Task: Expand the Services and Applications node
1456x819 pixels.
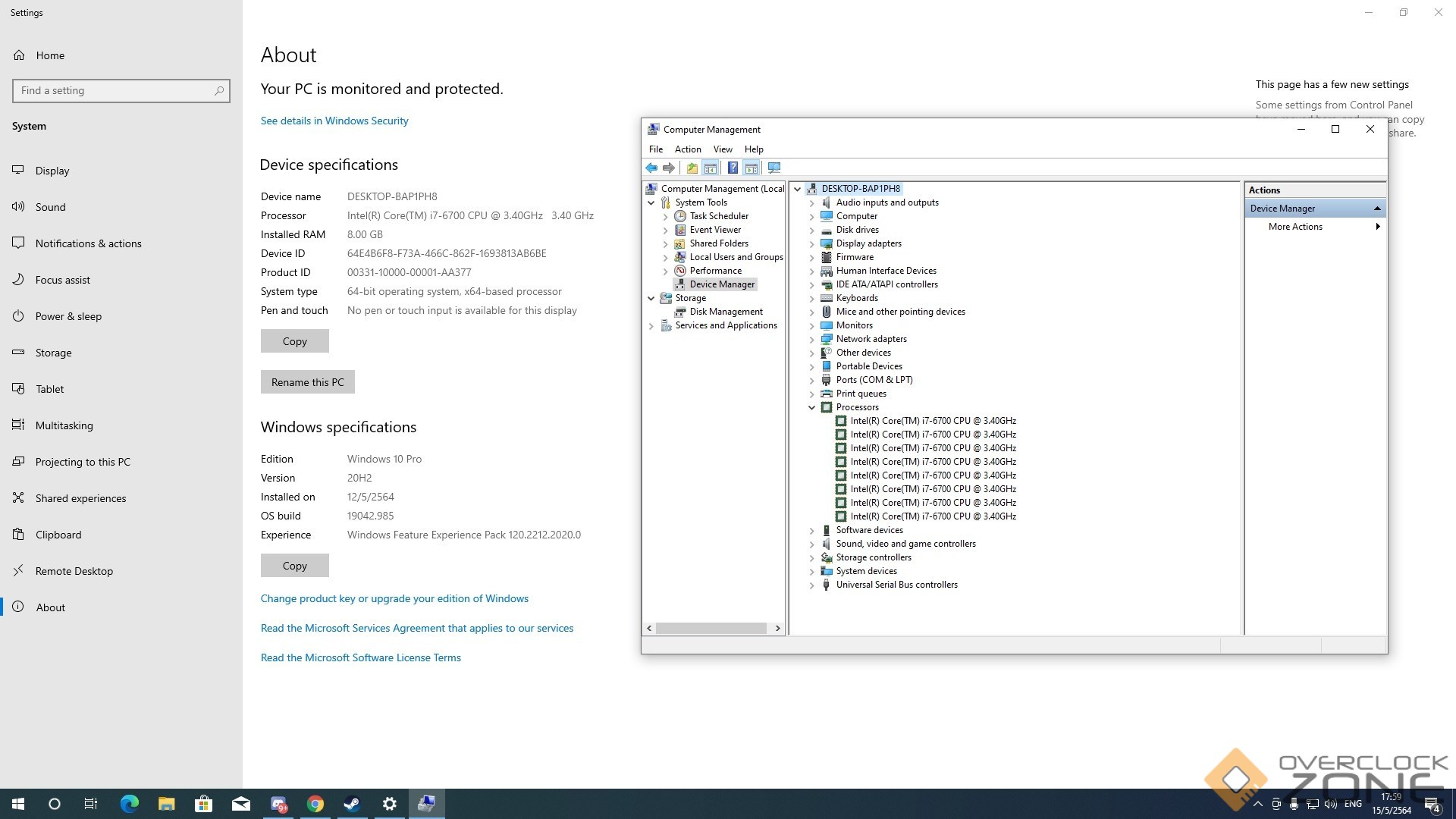Action: pos(651,325)
